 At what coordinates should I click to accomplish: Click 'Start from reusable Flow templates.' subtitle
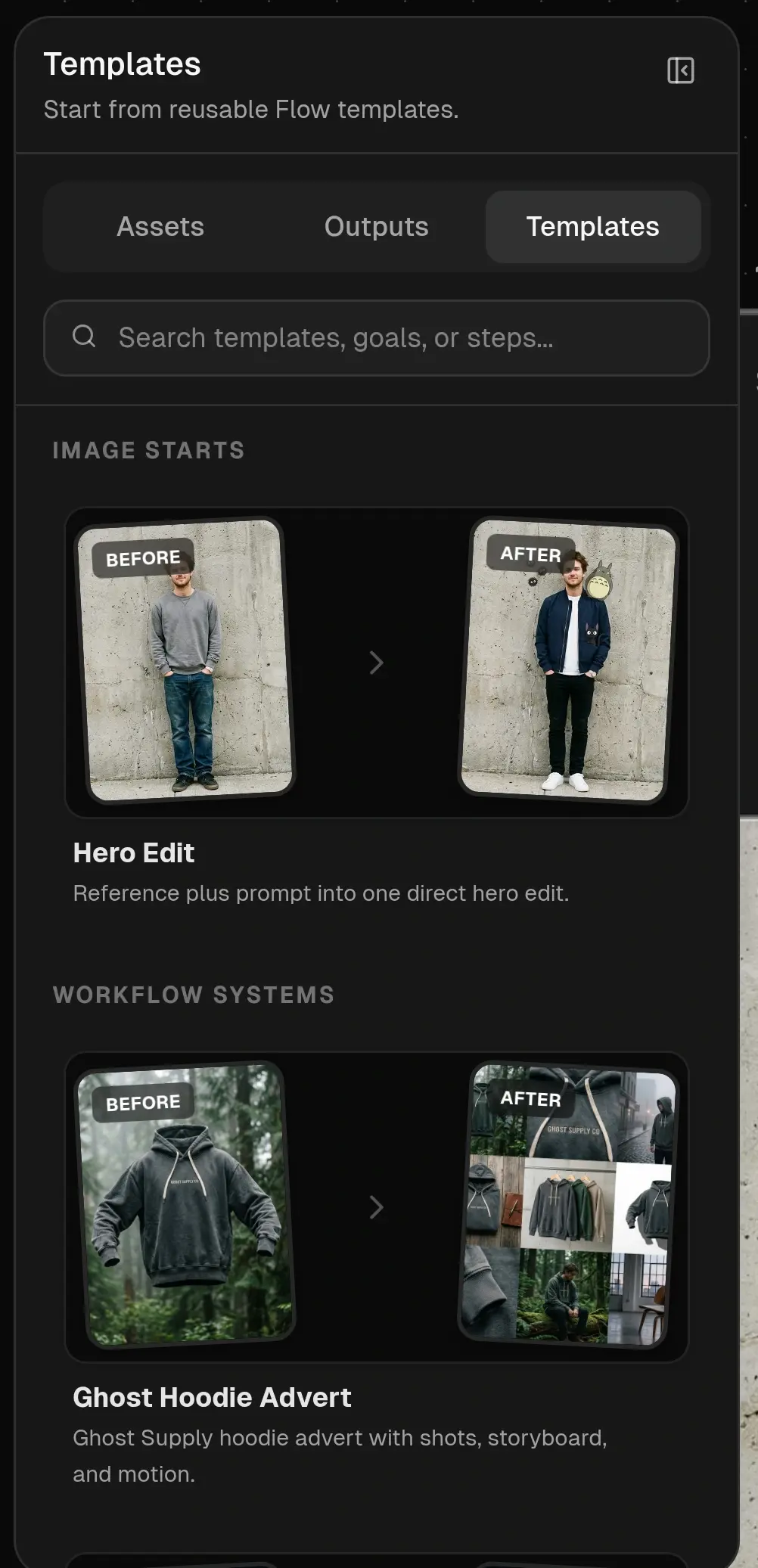[x=251, y=110]
